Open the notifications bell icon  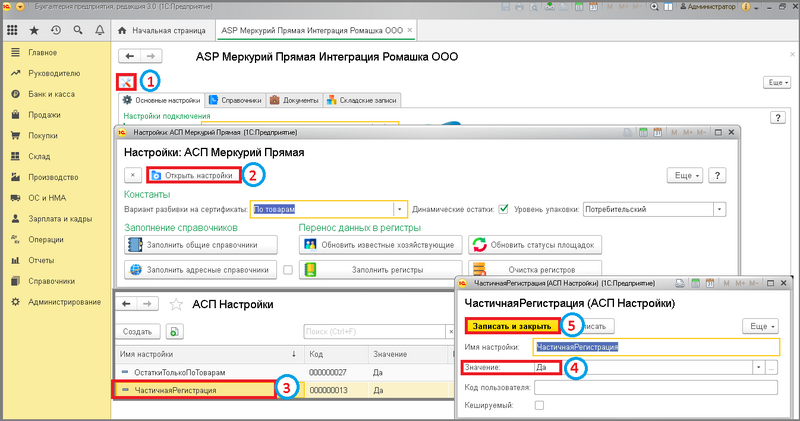[99, 31]
